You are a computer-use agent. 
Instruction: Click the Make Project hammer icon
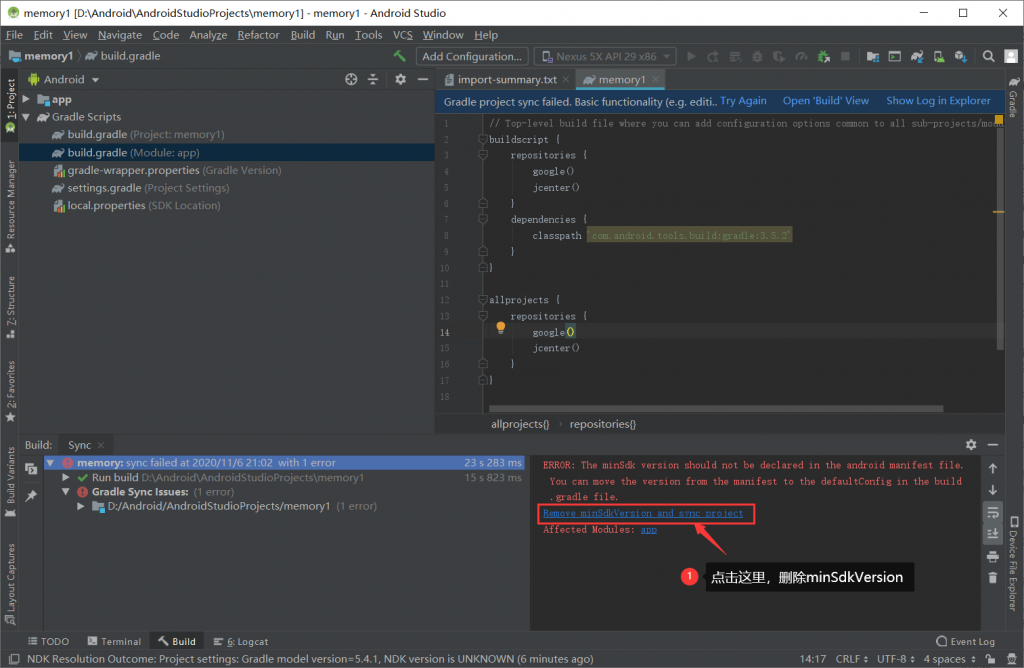(x=399, y=56)
